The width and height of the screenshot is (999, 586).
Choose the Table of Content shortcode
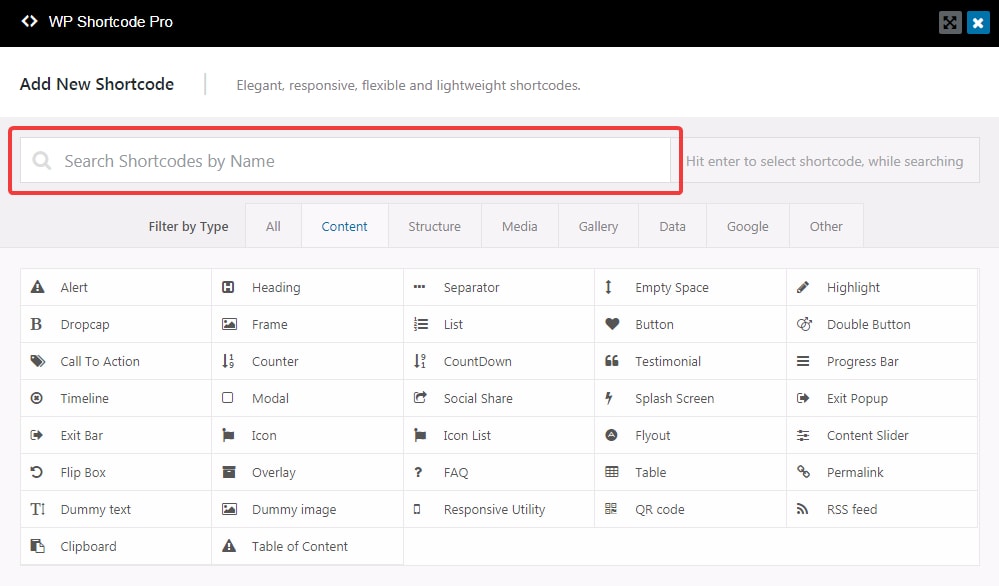click(x=307, y=546)
